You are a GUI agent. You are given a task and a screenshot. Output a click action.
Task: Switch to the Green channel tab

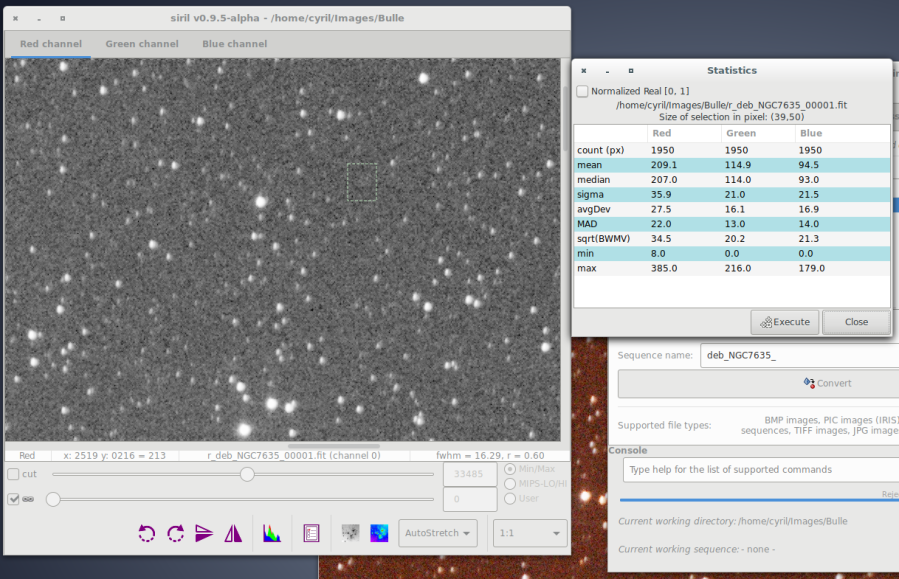tap(142, 44)
